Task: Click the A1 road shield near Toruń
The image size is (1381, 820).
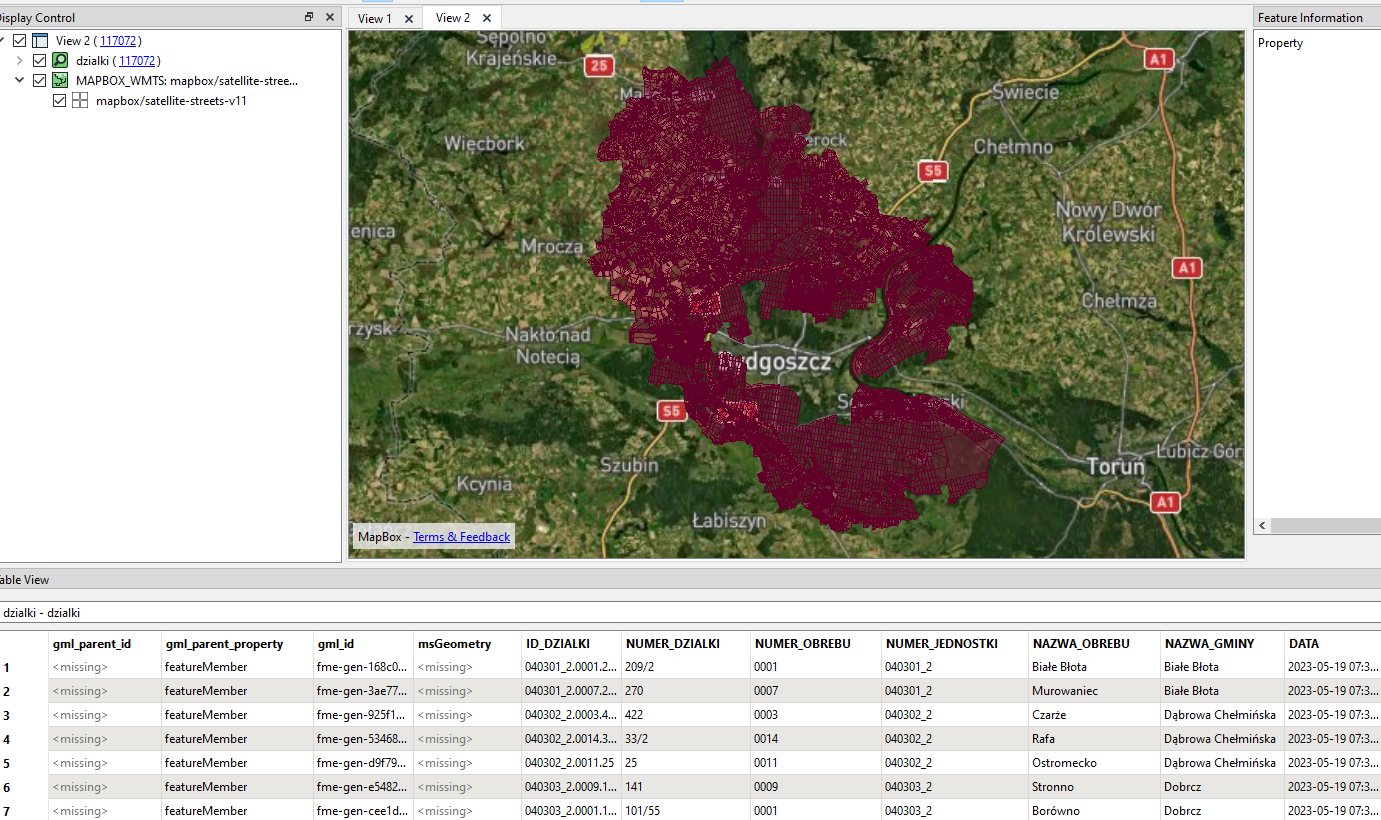Action: pyautogui.click(x=1163, y=501)
